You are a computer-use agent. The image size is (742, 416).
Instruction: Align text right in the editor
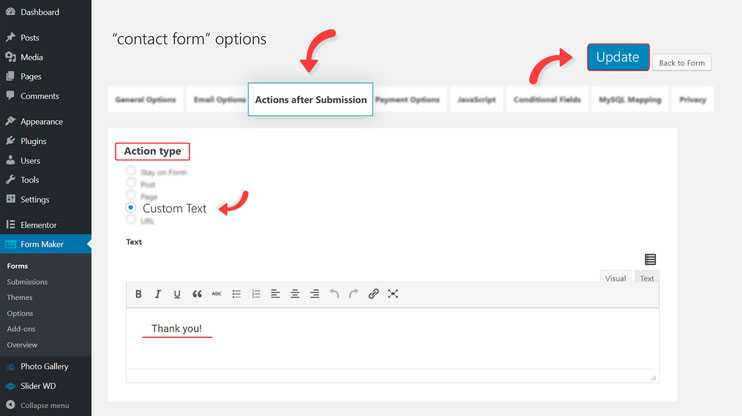(x=314, y=294)
